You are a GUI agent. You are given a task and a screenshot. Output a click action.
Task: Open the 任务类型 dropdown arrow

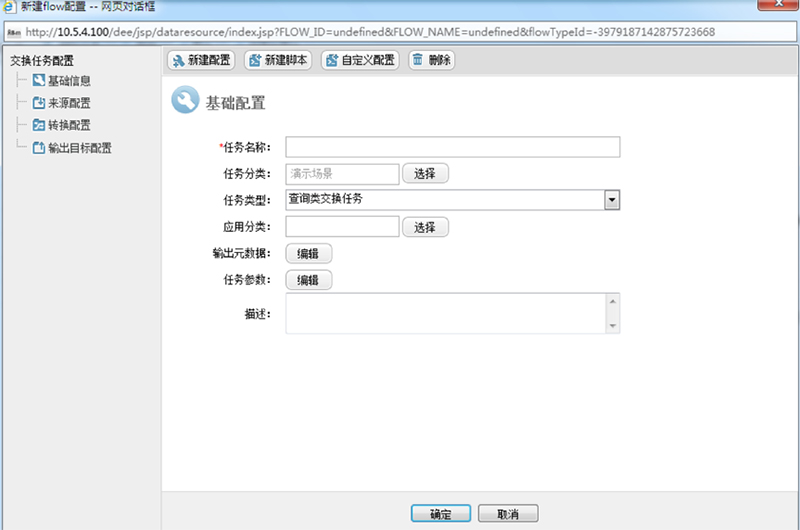coord(612,200)
